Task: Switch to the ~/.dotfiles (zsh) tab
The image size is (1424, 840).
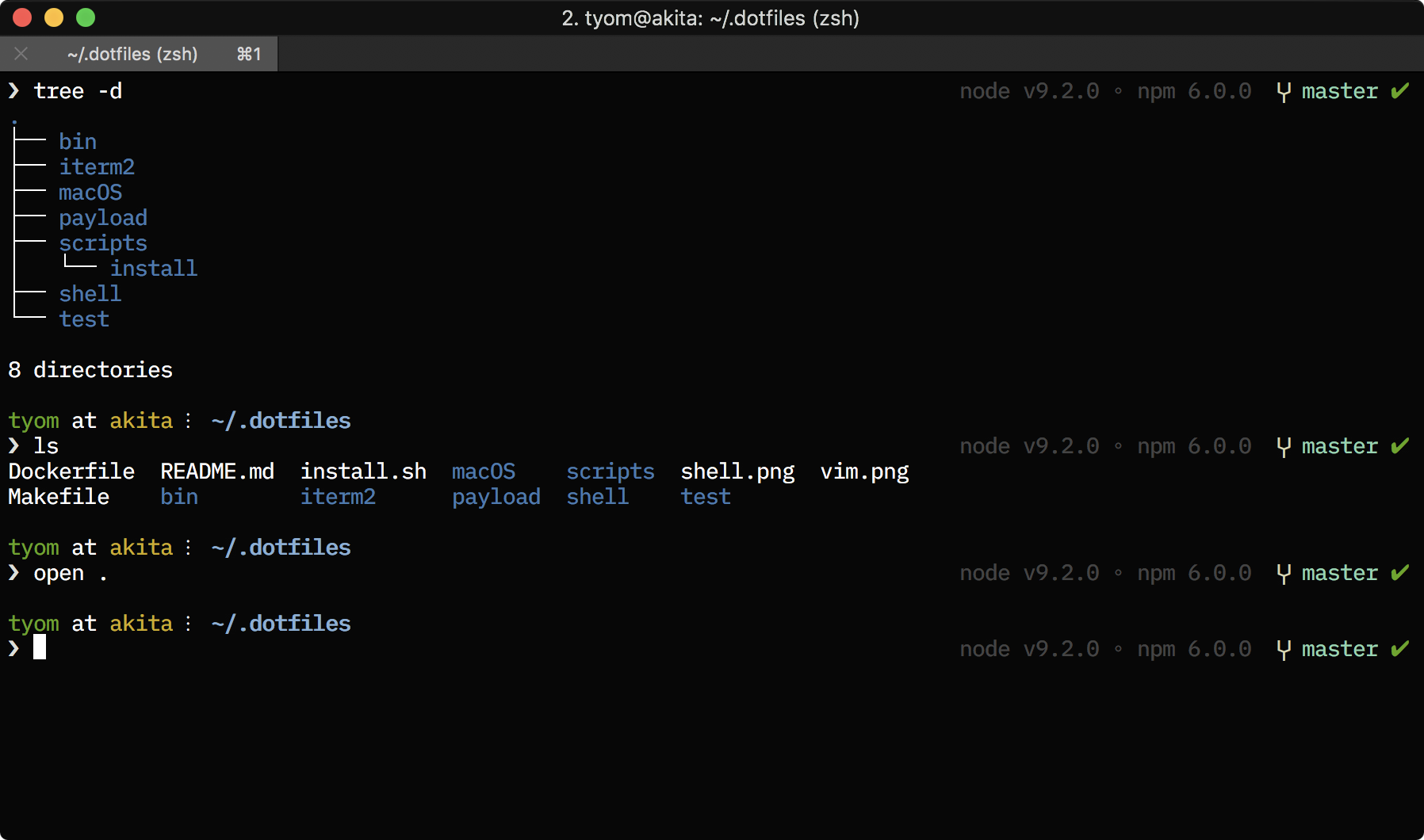Action: tap(133, 54)
